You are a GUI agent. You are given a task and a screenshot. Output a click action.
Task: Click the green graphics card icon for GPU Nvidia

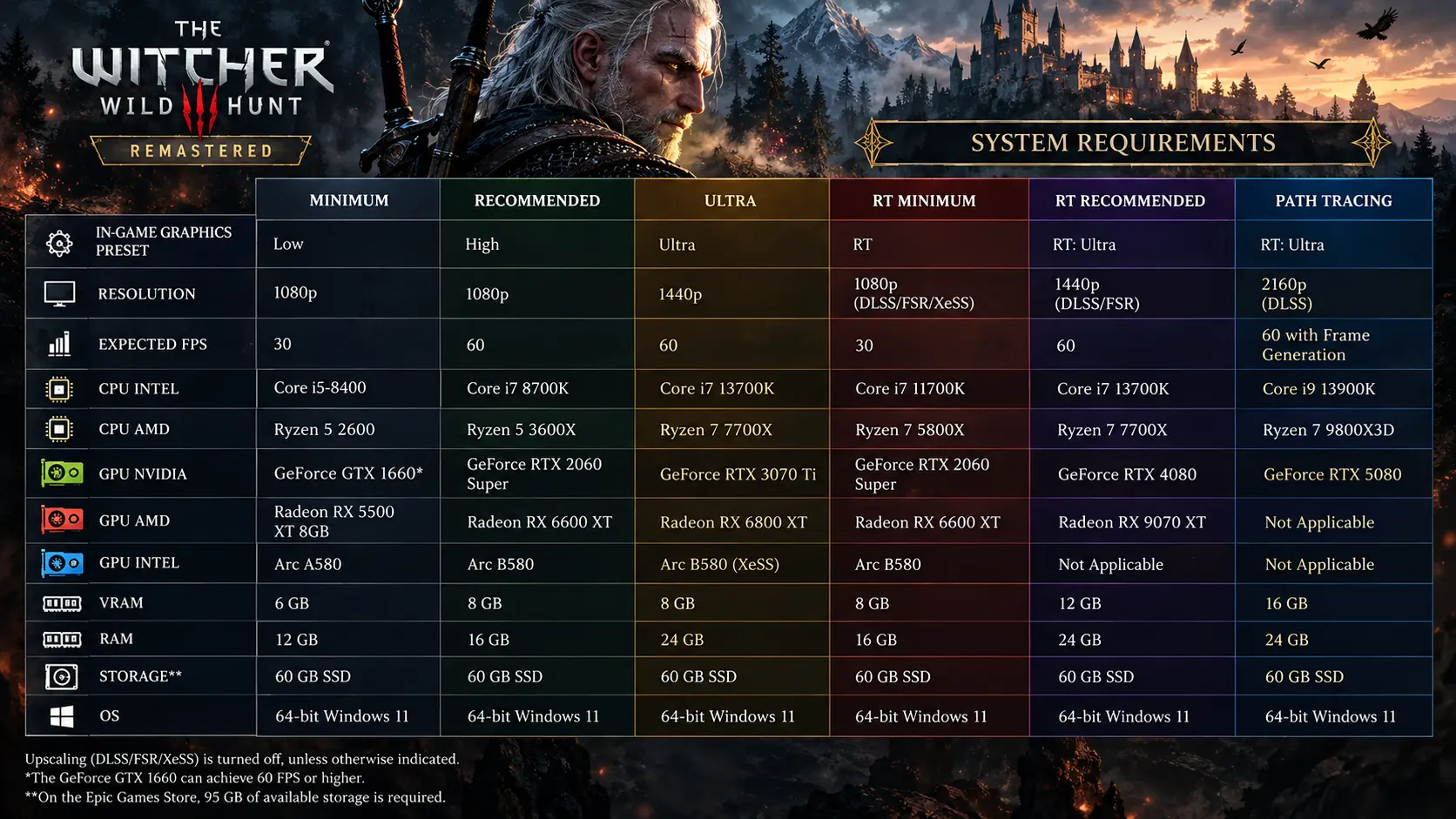62,473
